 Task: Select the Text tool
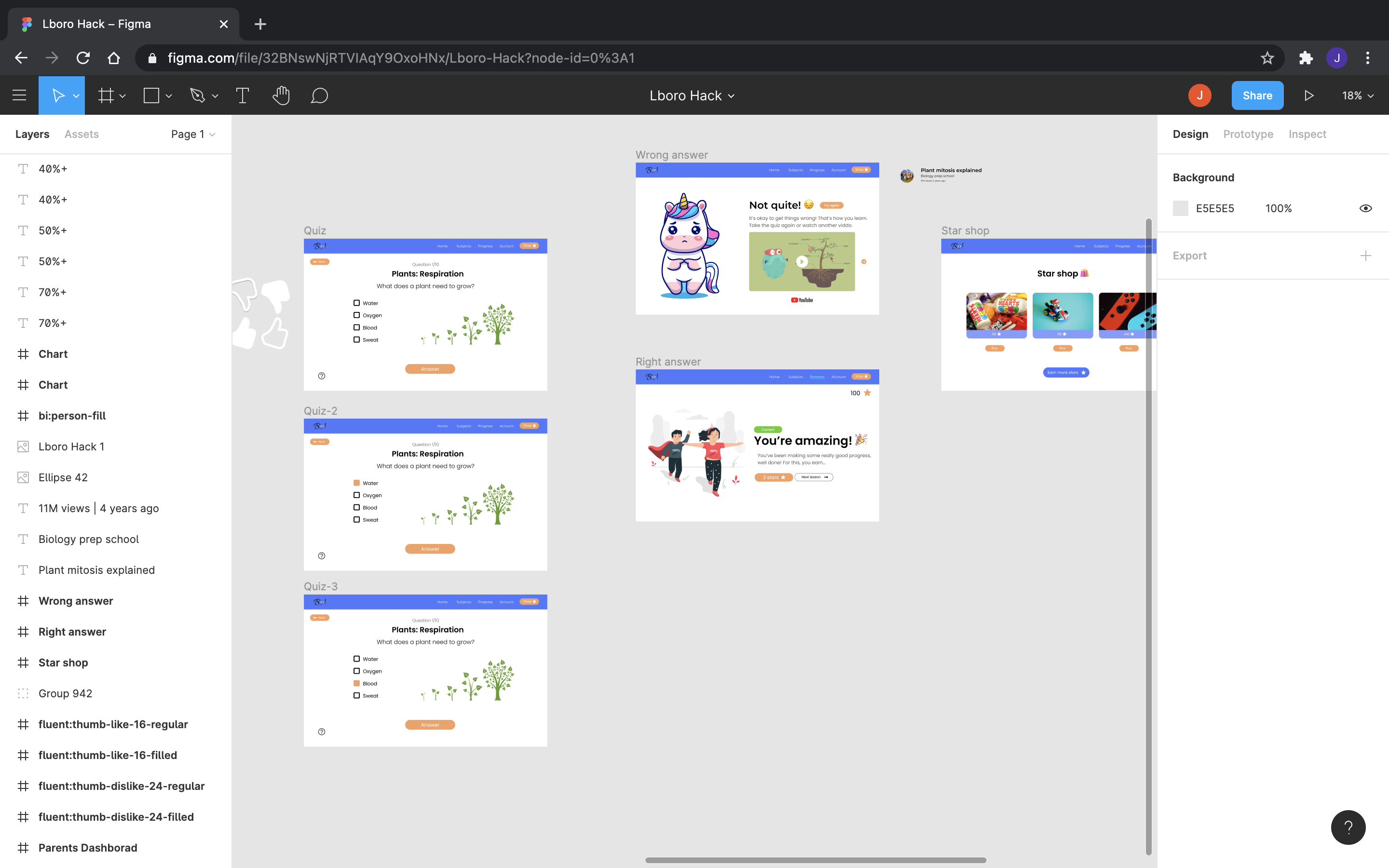[x=242, y=95]
